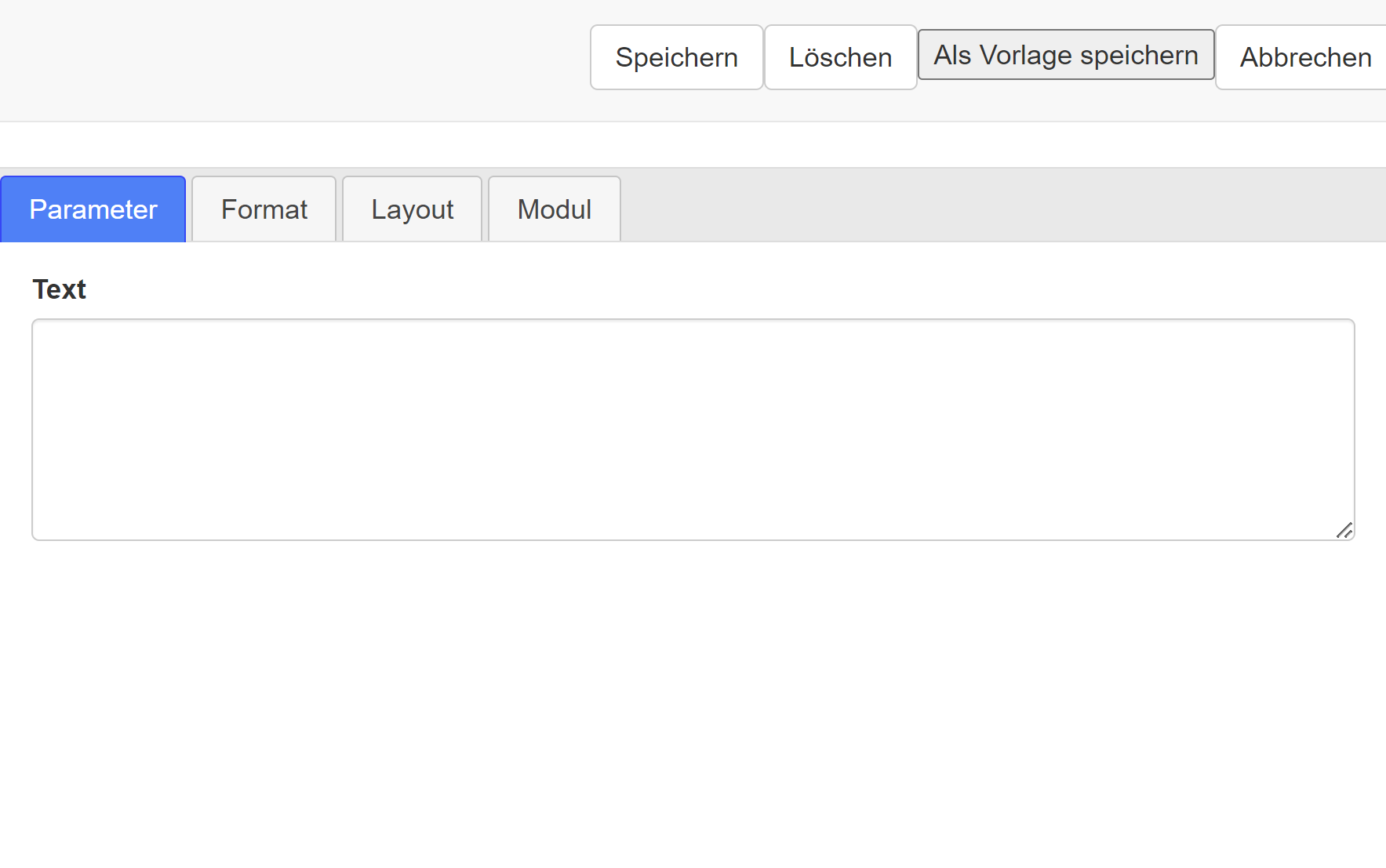Switch to the Parameter tab

93,209
